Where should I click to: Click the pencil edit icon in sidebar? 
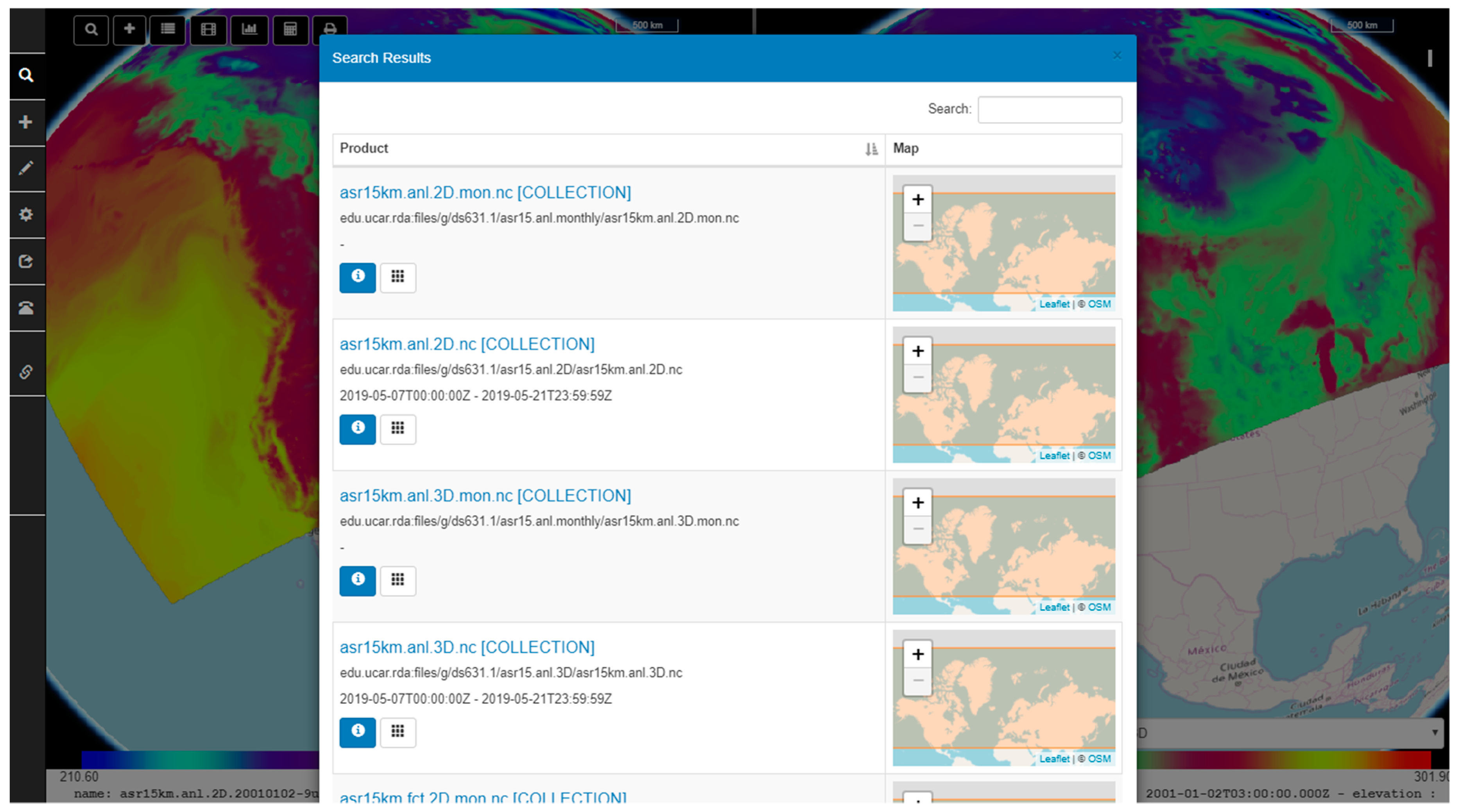25,168
